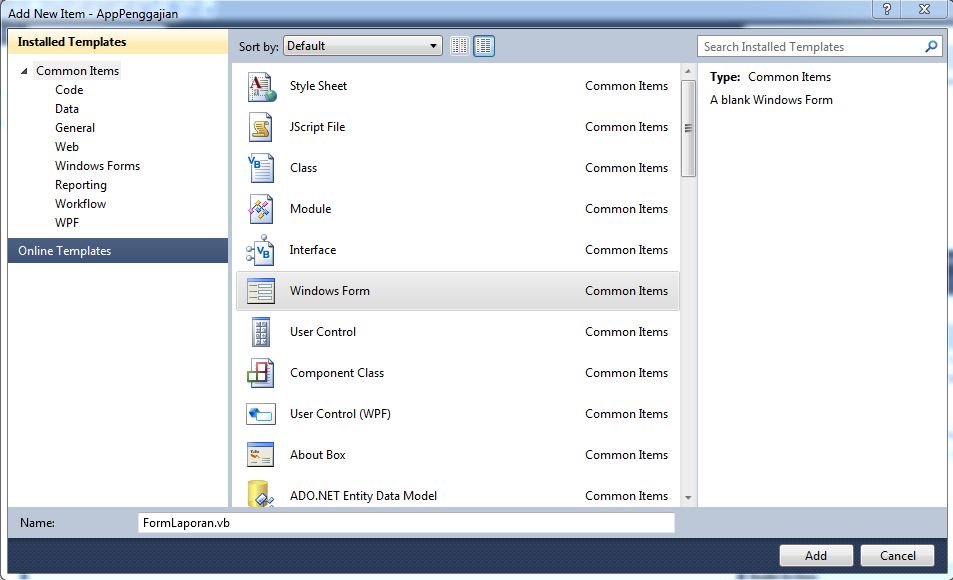Focus the Name field FormLaporan.vb
The image size is (953, 580).
tap(406, 523)
